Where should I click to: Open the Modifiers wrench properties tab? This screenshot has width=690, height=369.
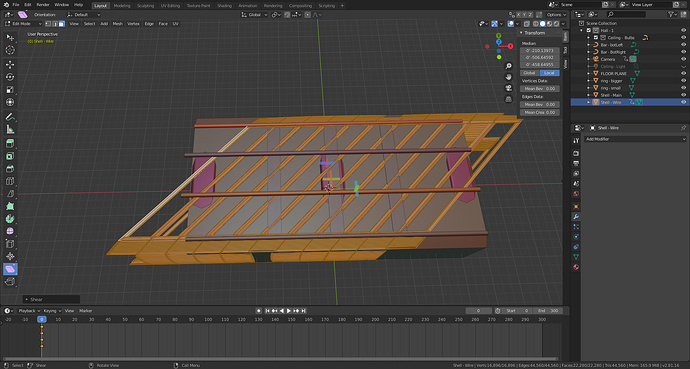point(576,217)
